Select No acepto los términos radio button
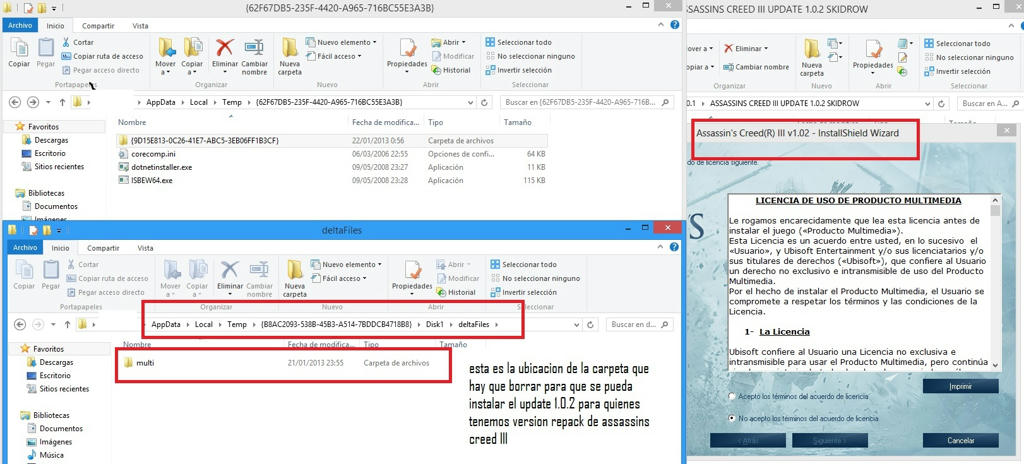 coord(731,418)
